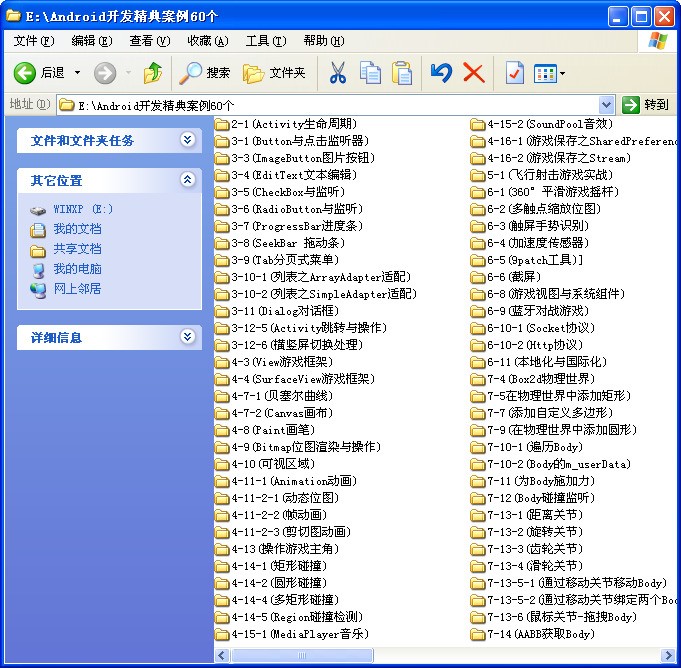
Task: Click the horizontal scrollbar thumb
Action: pyautogui.click(x=302, y=655)
